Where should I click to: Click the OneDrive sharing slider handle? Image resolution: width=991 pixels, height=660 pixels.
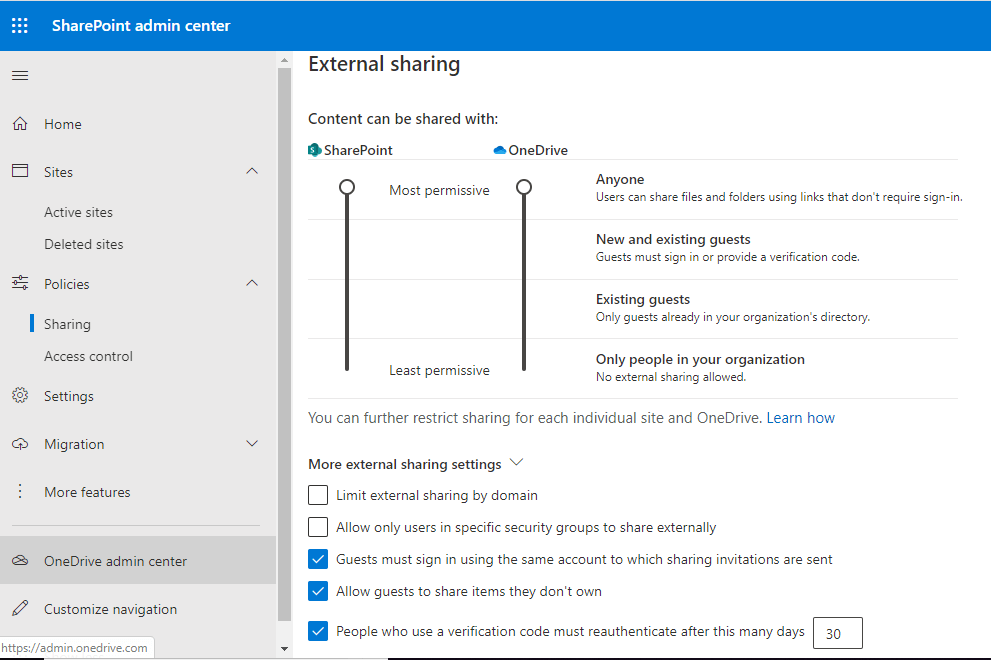tap(524, 187)
